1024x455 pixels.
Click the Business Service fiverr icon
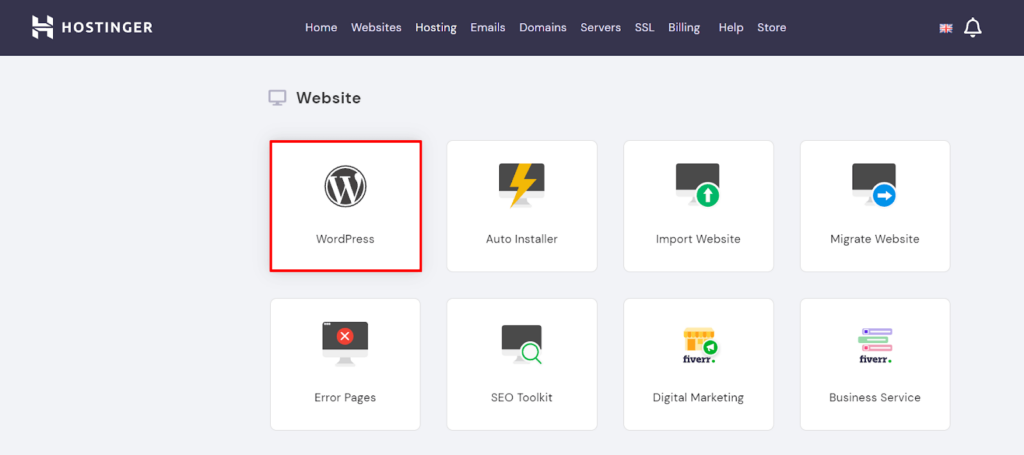pos(875,345)
